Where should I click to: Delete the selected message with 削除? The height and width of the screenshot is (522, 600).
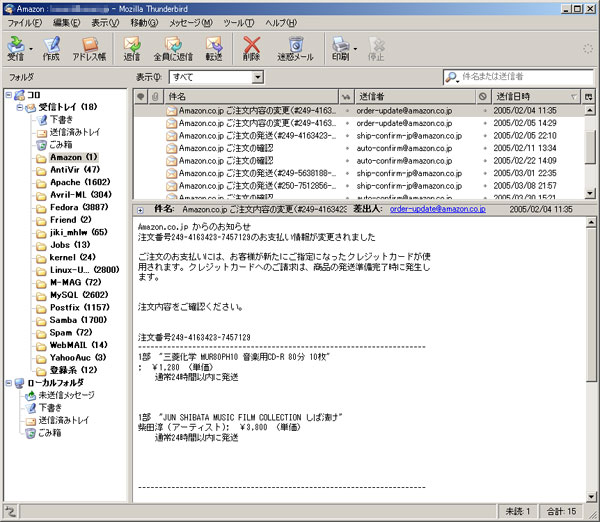[252, 48]
